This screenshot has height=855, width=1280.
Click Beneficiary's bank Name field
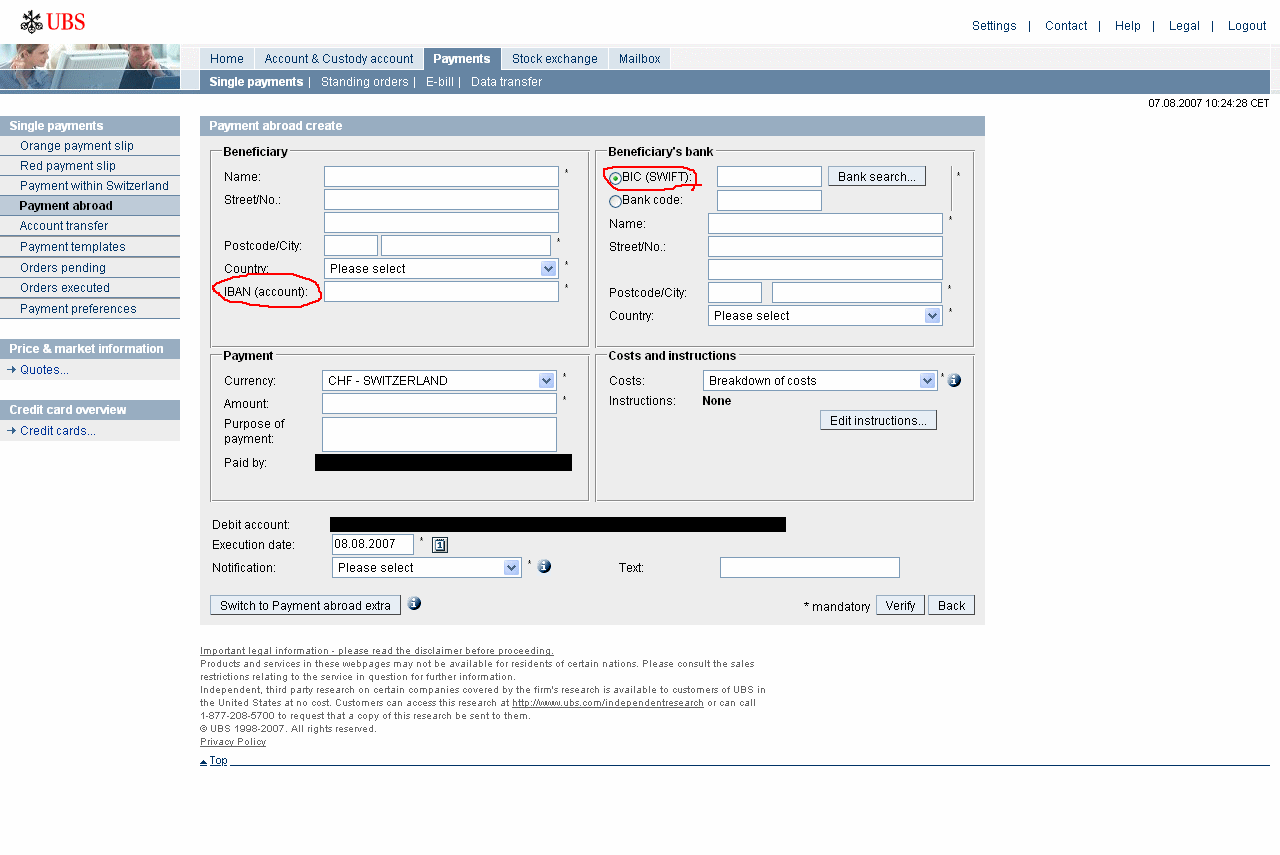(825, 223)
